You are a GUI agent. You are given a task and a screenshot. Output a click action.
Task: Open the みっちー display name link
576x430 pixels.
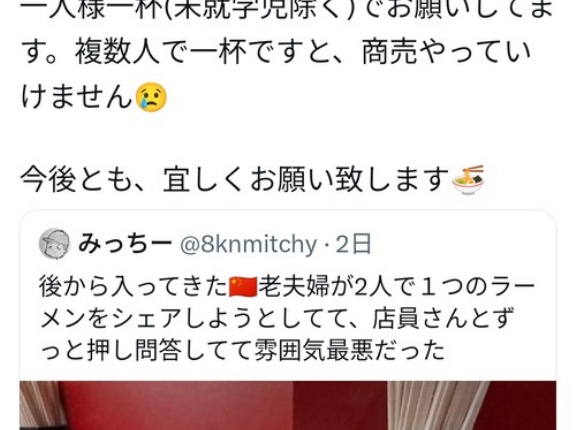tap(125, 244)
